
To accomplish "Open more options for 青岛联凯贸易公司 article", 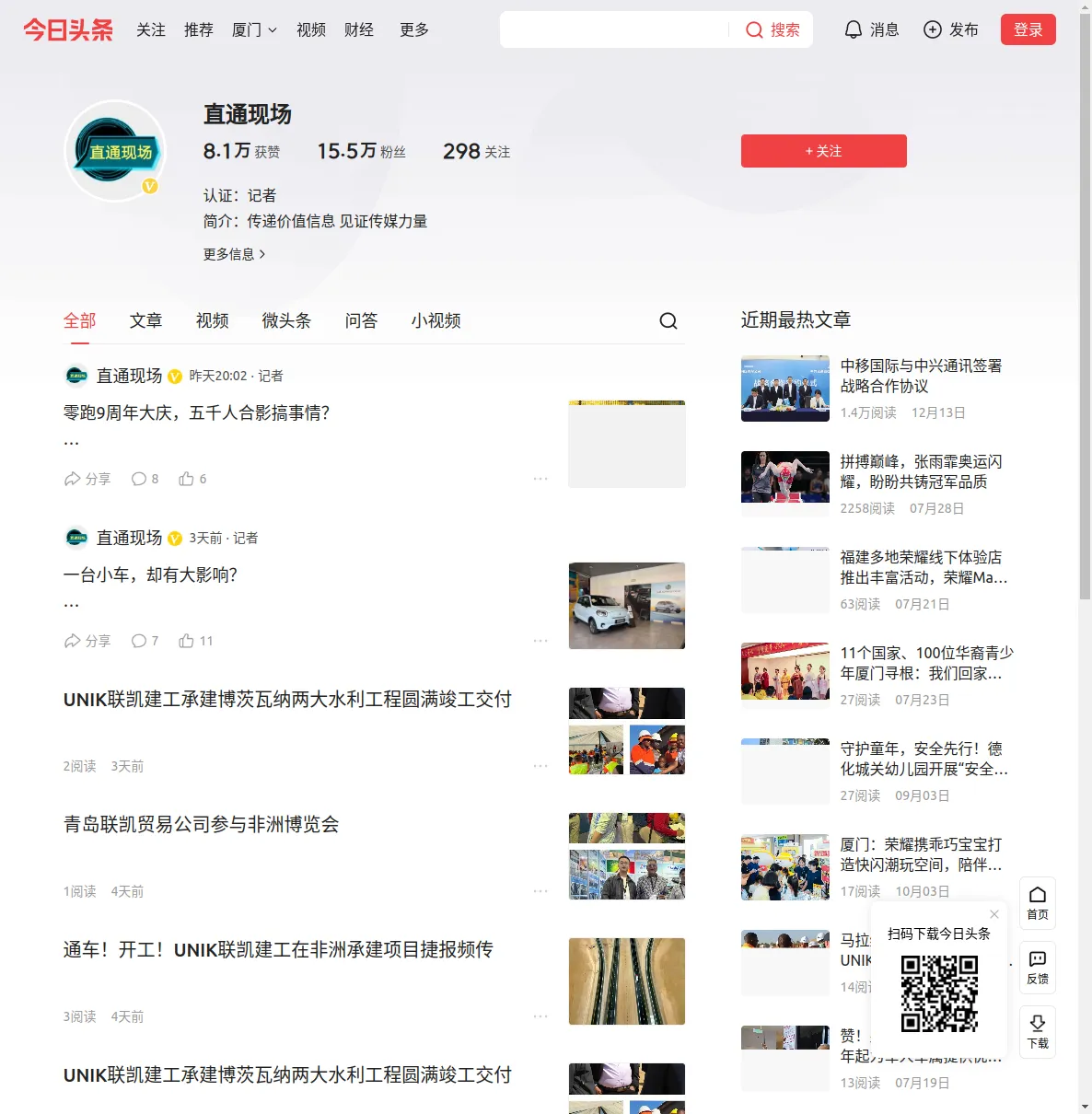I will (x=540, y=891).
